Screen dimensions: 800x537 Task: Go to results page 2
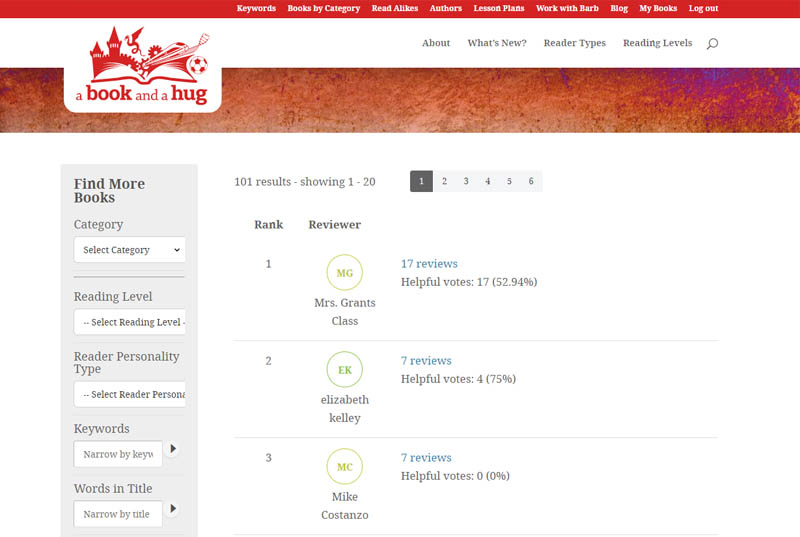(444, 181)
